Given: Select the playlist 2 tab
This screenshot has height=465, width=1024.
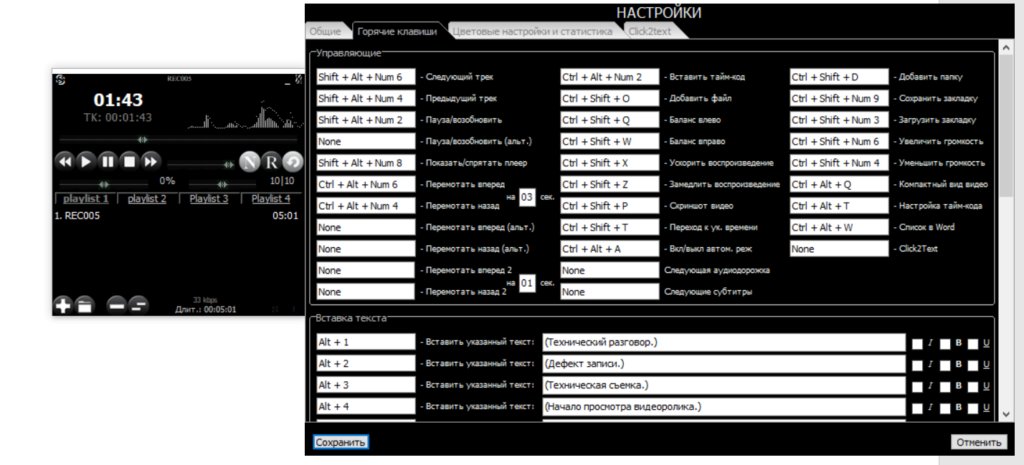Looking at the screenshot, I should click(147, 199).
